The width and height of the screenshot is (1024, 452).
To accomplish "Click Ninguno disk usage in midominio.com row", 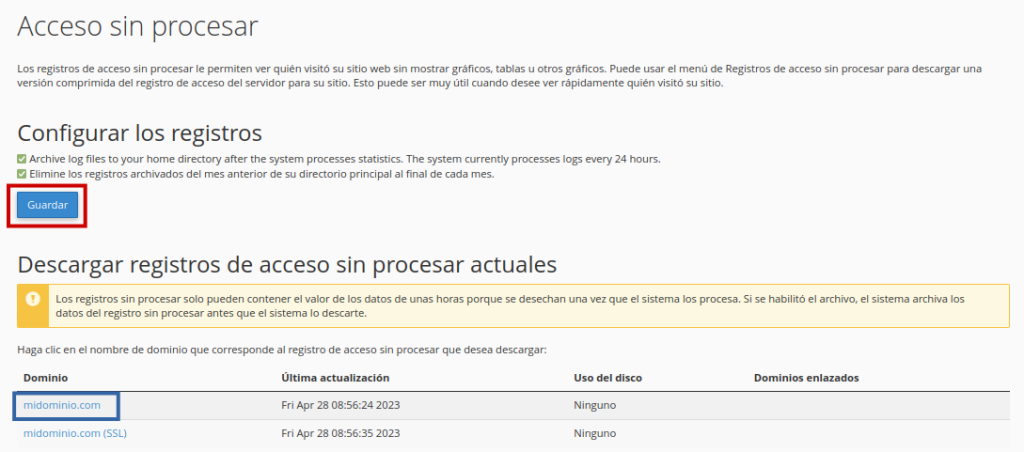I will click(x=595, y=405).
